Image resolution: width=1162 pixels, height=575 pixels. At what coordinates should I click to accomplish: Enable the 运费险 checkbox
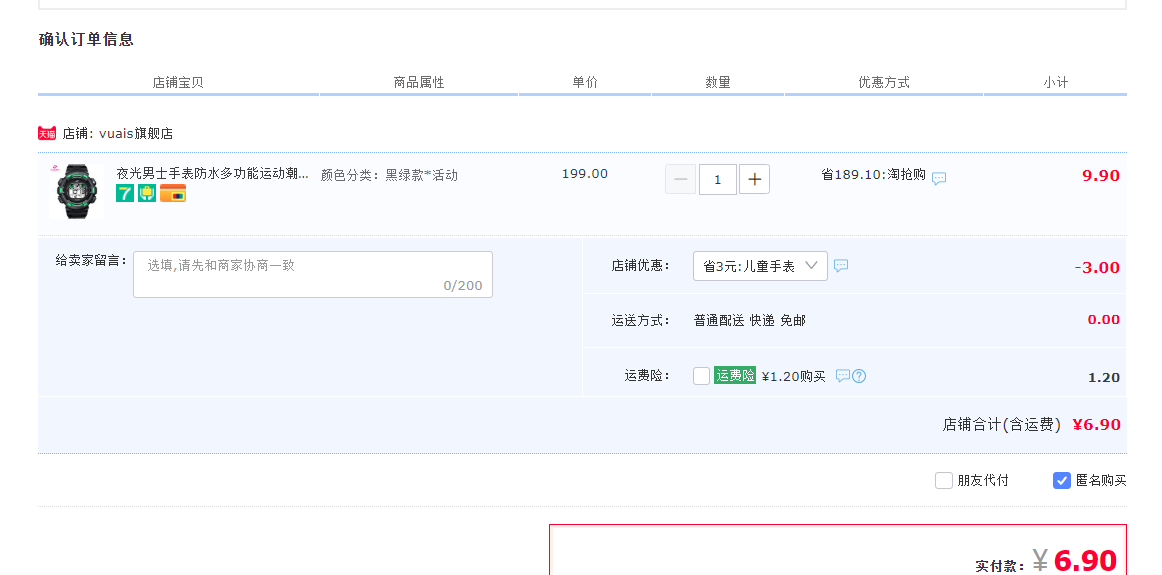pos(701,376)
